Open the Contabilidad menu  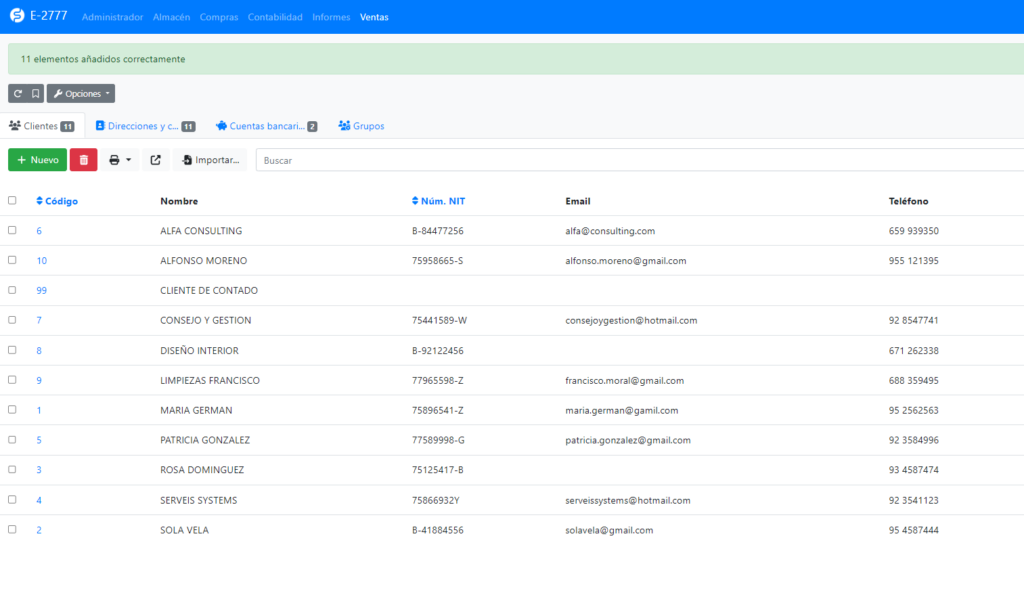pyautogui.click(x=275, y=17)
